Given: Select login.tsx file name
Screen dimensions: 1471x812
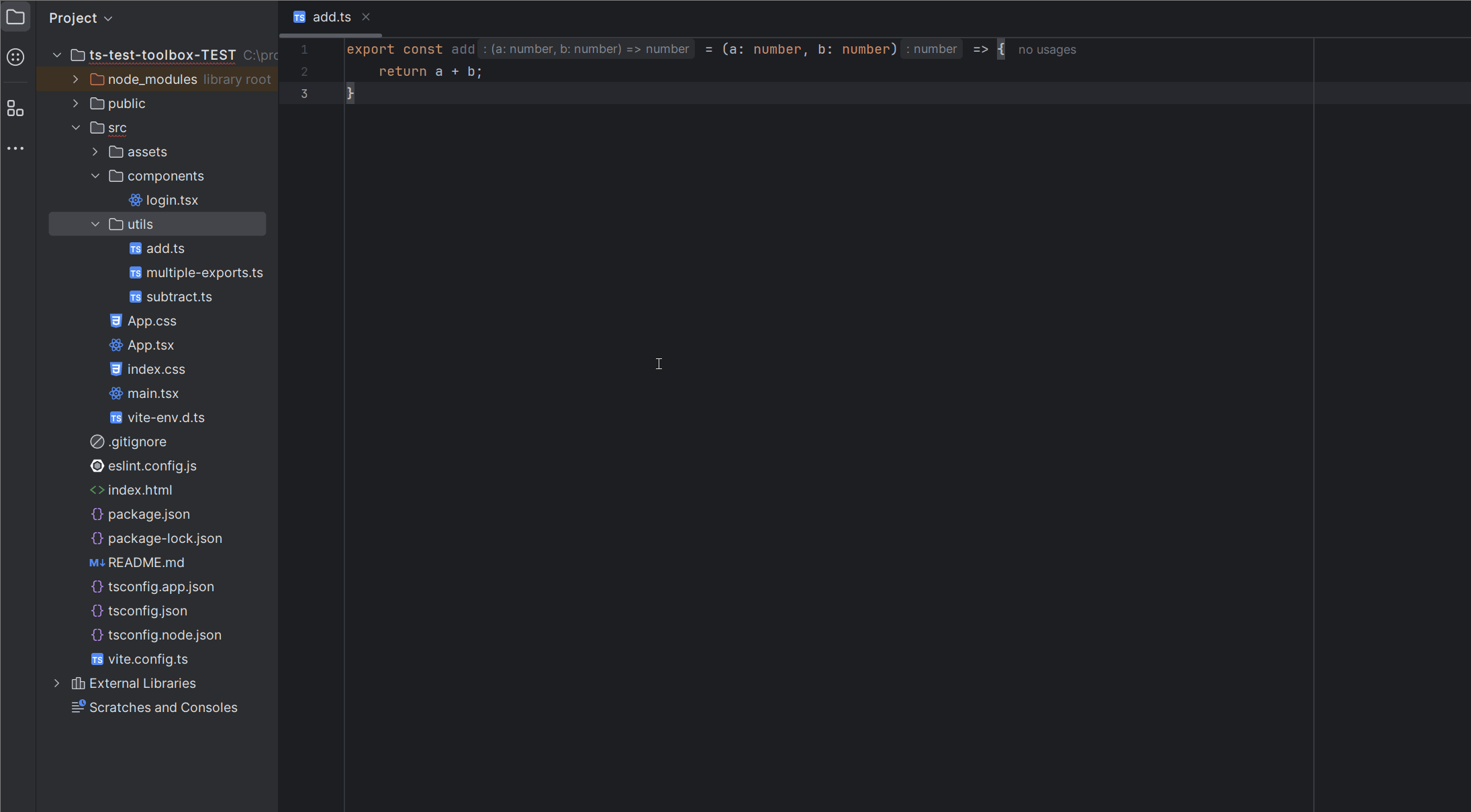Looking at the screenshot, I should (172, 200).
